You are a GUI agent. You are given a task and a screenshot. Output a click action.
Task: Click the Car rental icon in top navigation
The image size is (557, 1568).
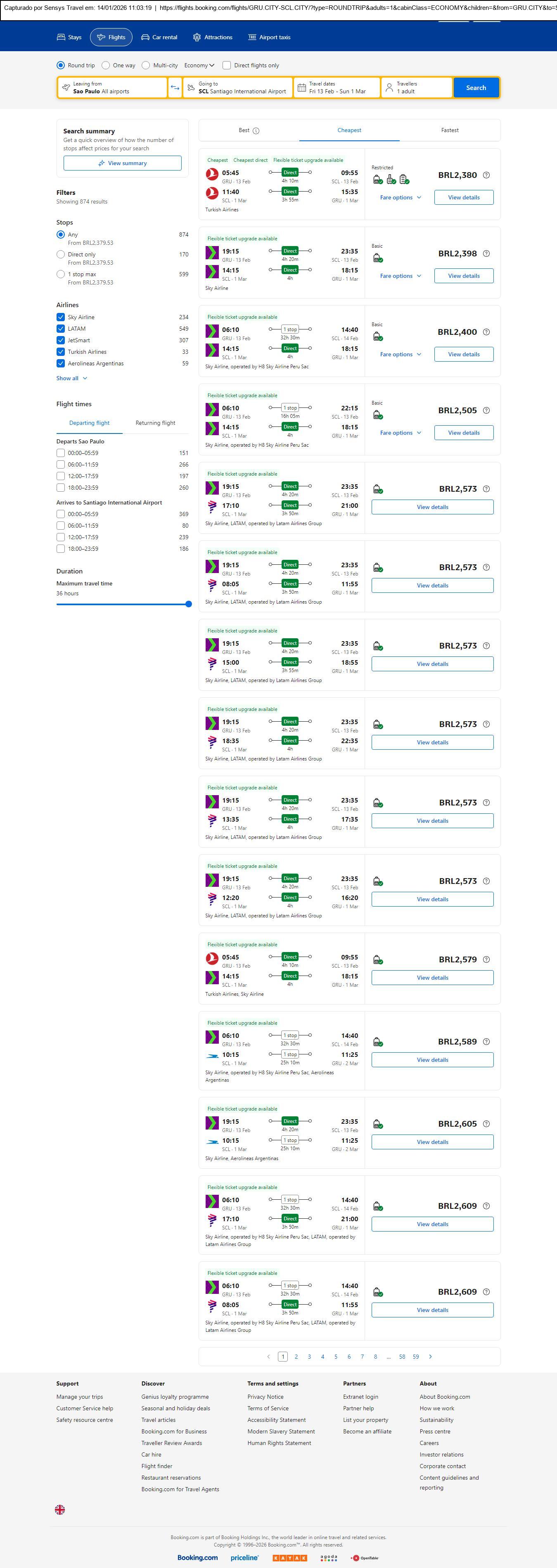pyautogui.click(x=145, y=37)
